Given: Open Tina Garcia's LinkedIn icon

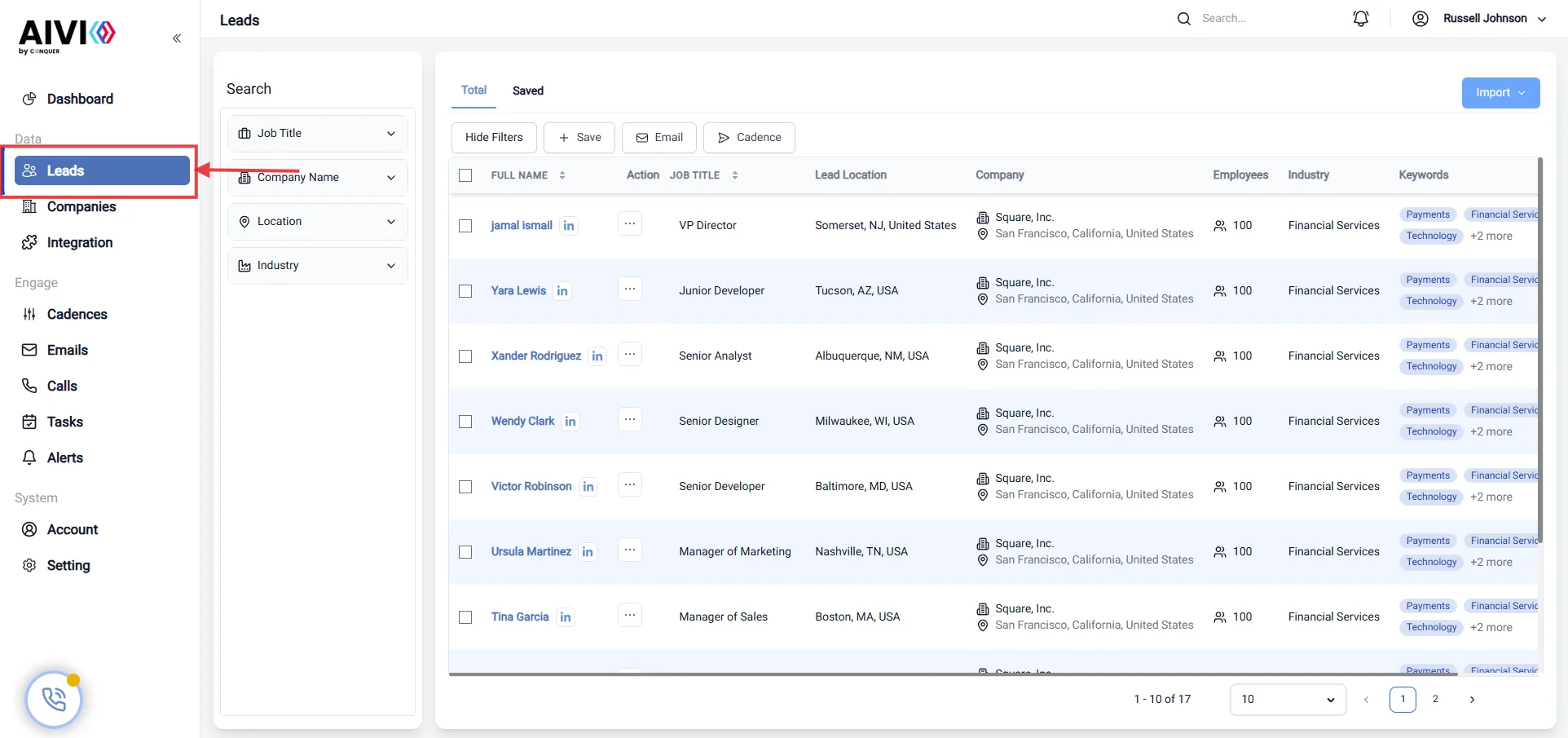Looking at the screenshot, I should pyautogui.click(x=566, y=617).
